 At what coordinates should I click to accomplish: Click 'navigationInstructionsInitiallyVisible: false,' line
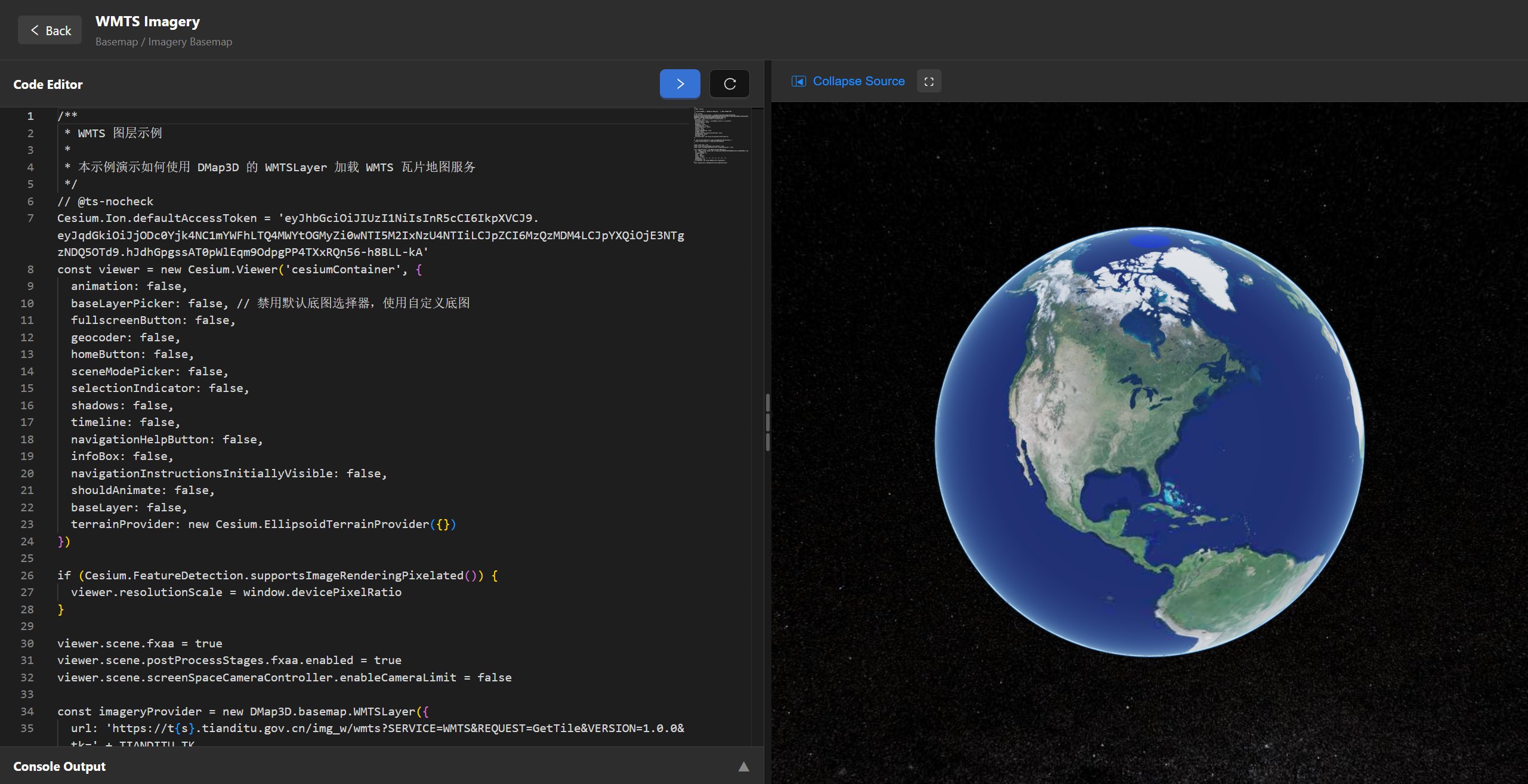point(229,473)
